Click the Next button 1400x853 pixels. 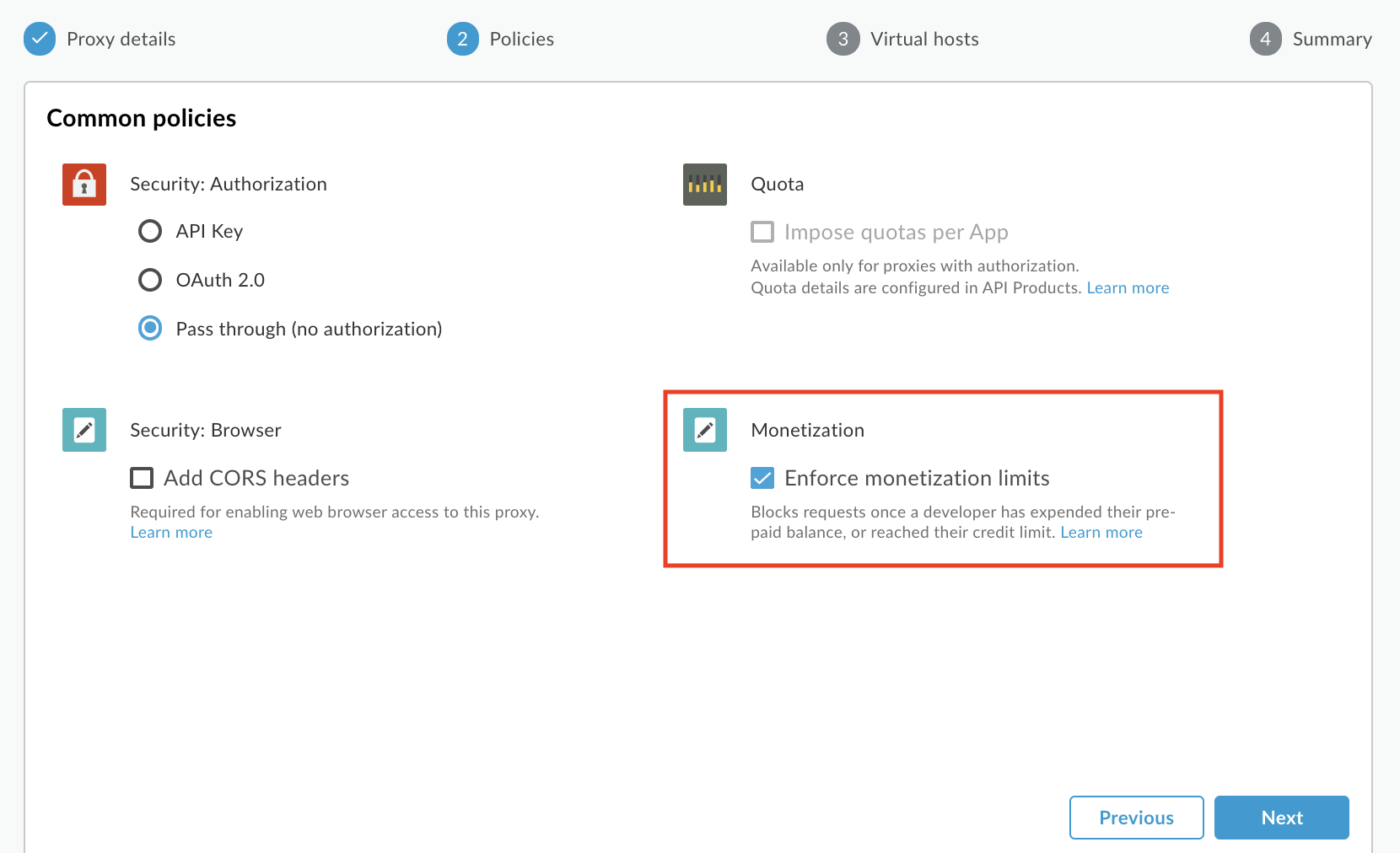click(1281, 817)
